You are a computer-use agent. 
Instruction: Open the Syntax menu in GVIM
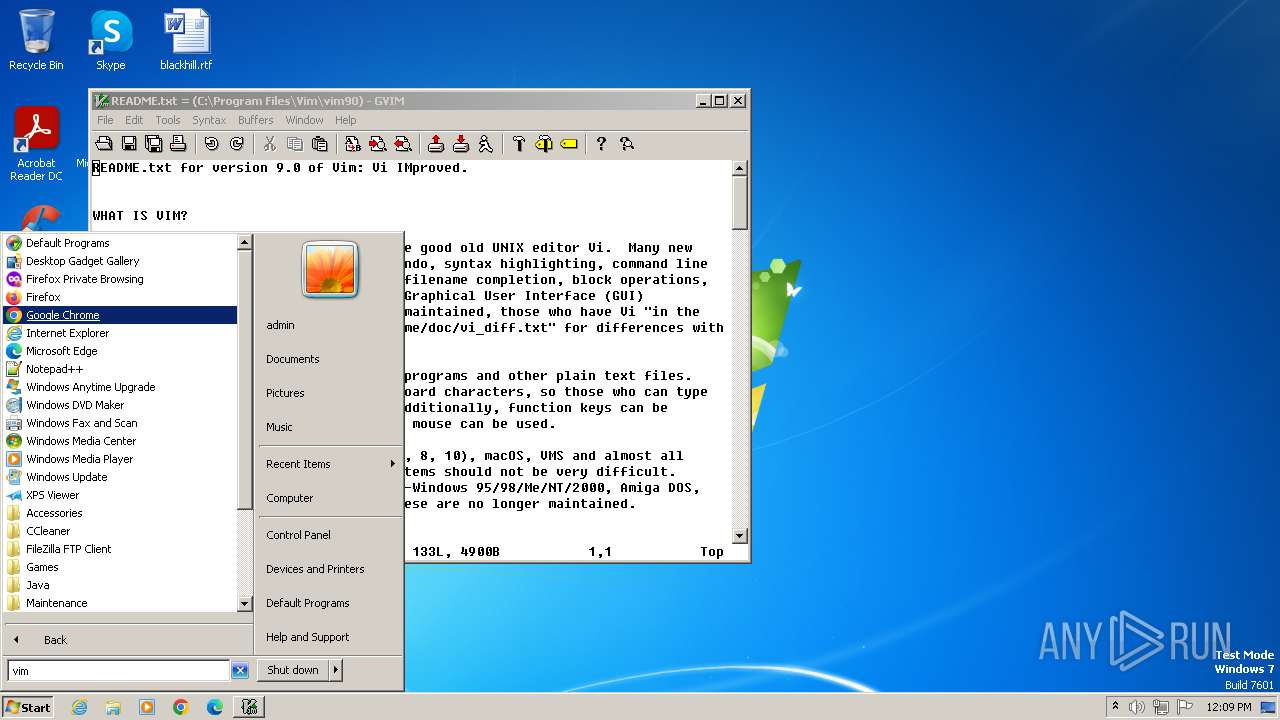(209, 120)
